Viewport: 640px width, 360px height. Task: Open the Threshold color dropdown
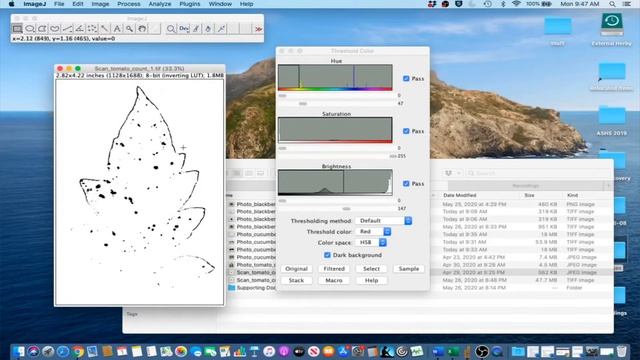click(x=373, y=231)
